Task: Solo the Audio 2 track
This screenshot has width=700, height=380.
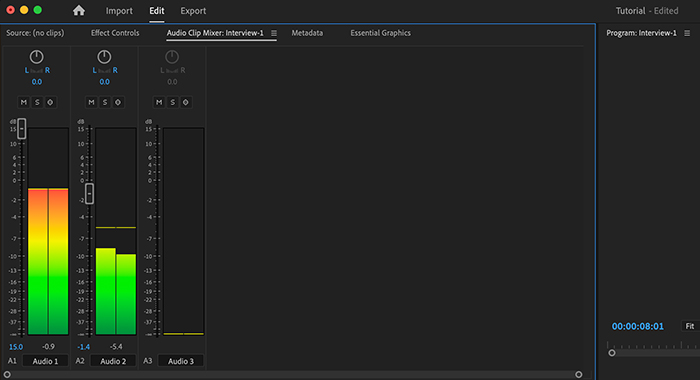Action: tap(104, 102)
